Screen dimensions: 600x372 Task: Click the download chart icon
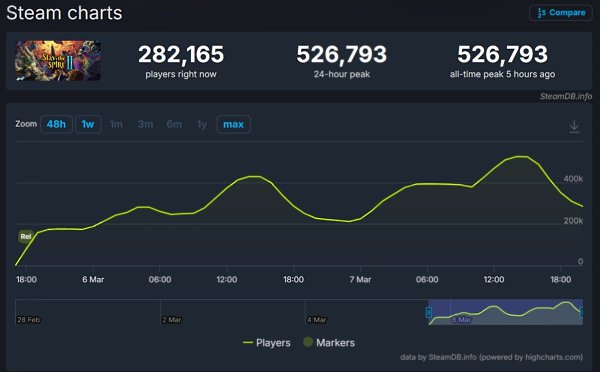tap(574, 126)
